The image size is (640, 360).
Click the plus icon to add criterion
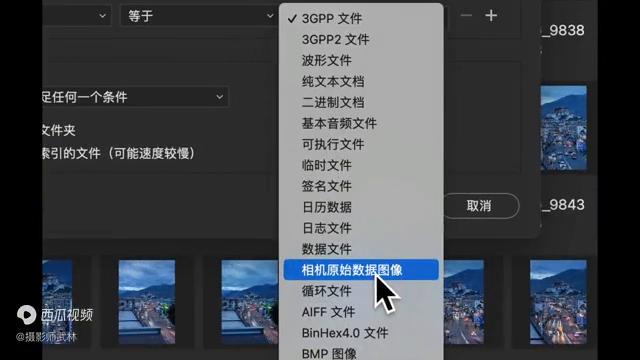click(x=491, y=16)
